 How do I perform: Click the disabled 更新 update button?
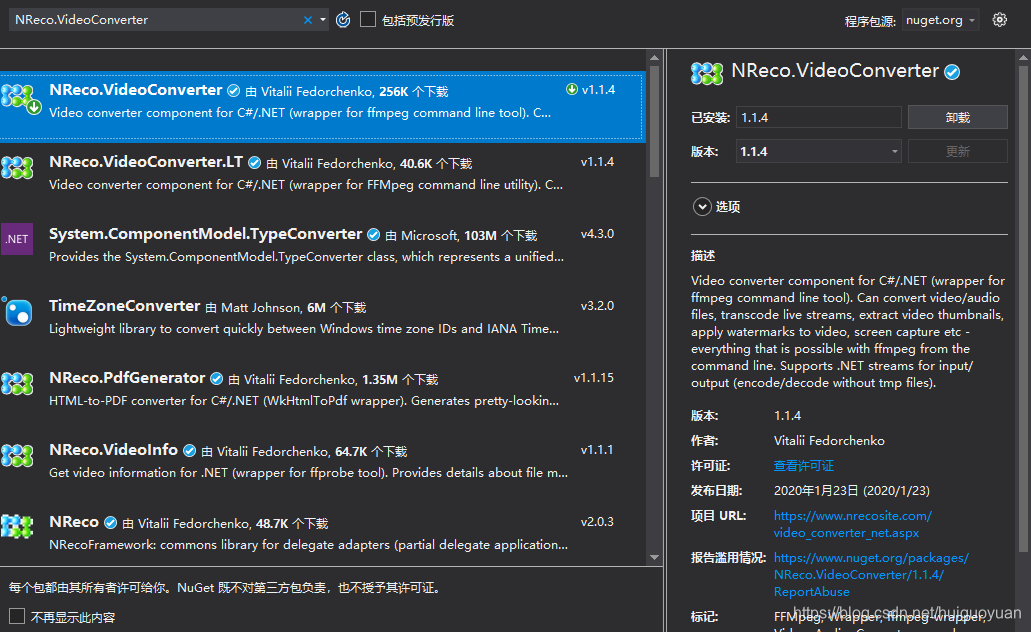pyautogui.click(x=957, y=151)
